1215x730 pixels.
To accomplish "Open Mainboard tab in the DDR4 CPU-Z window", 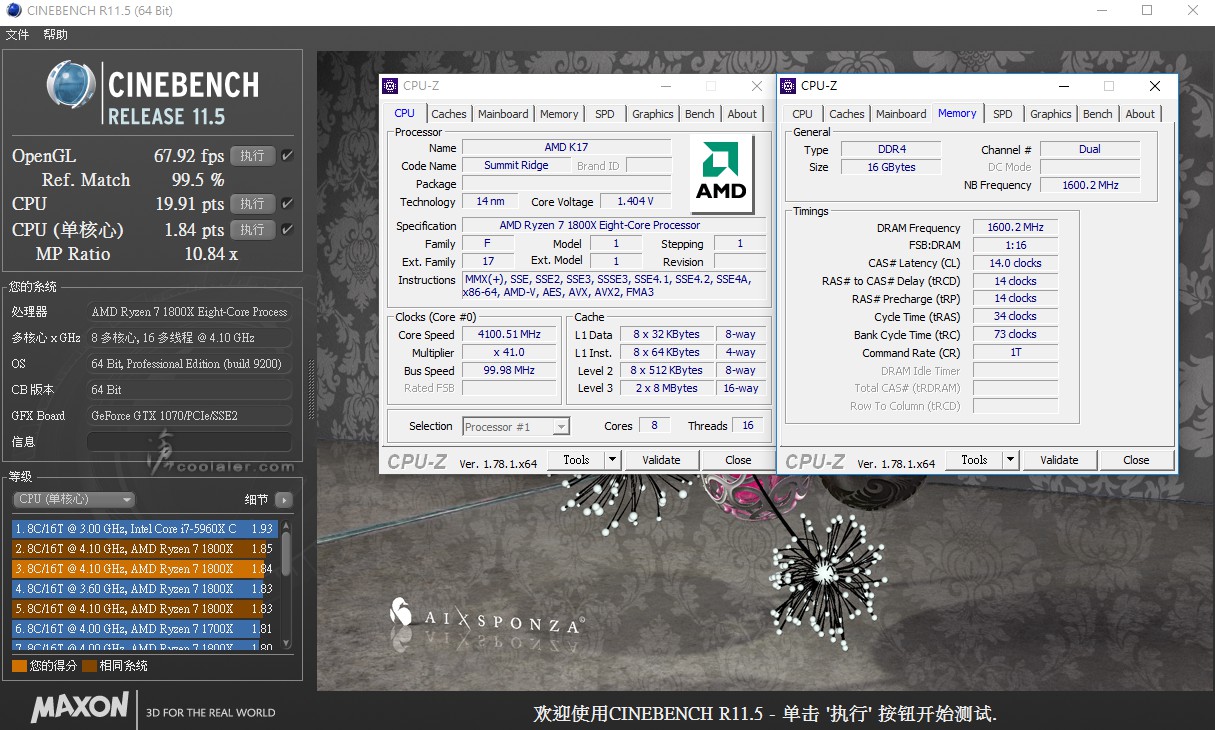I will (901, 114).
